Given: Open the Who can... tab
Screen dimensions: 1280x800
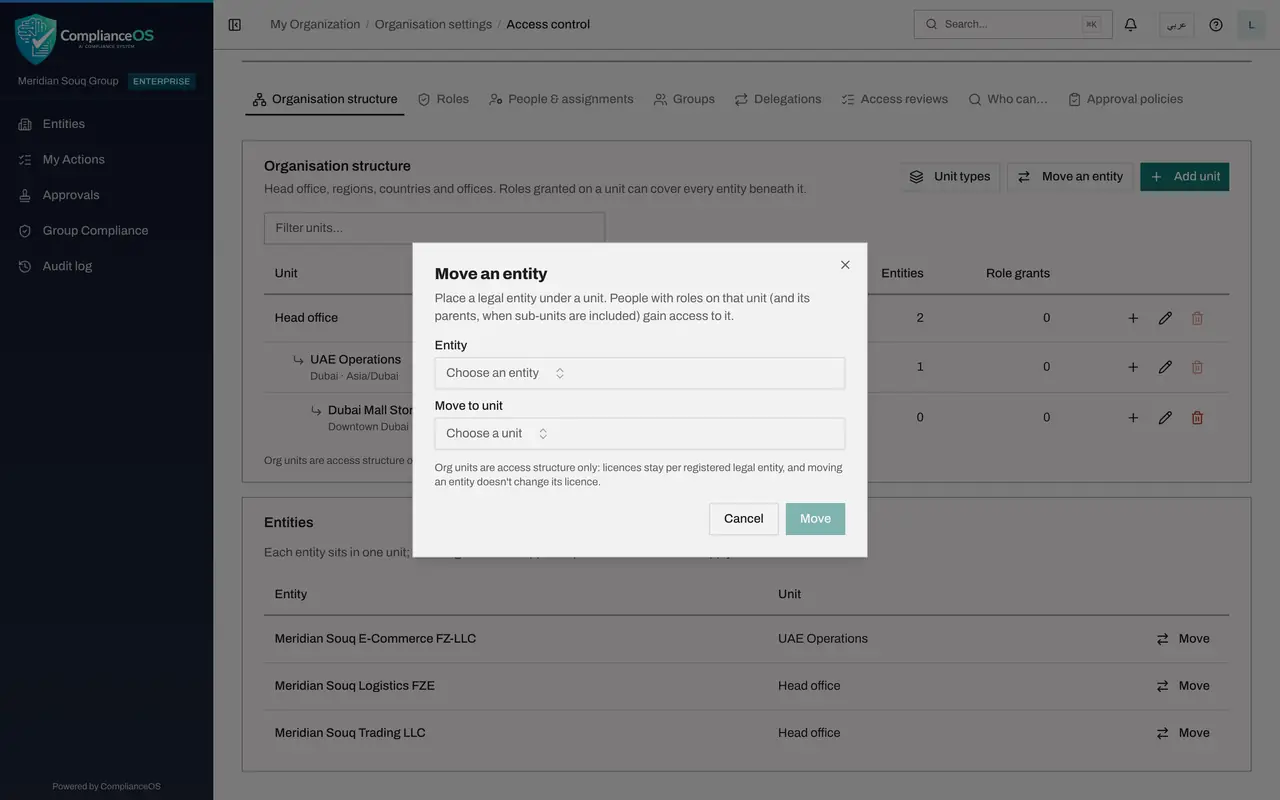Looking at the screenshot, I should (x=1008, y=99).
